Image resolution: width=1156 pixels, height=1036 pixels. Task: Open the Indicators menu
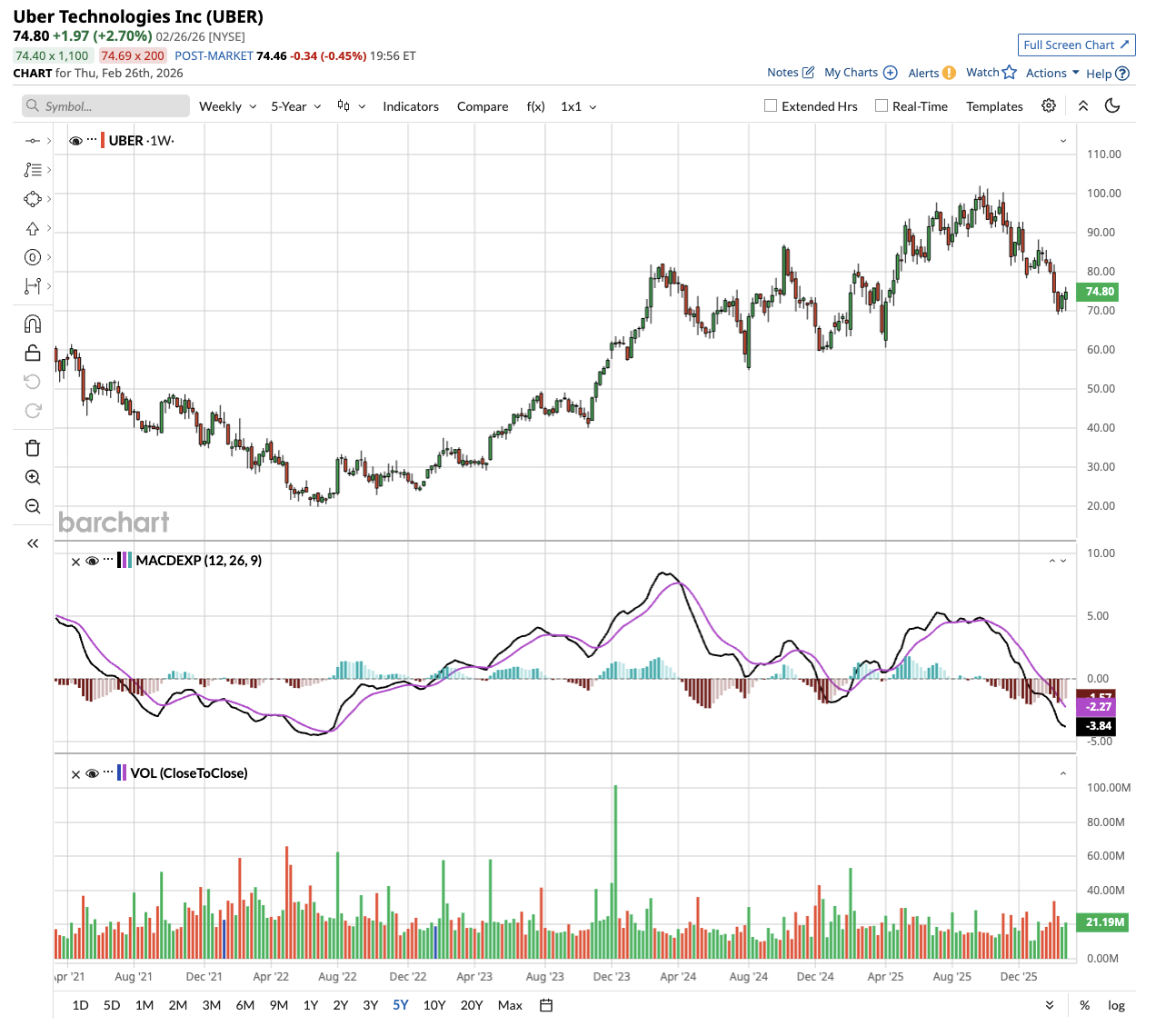411,106
